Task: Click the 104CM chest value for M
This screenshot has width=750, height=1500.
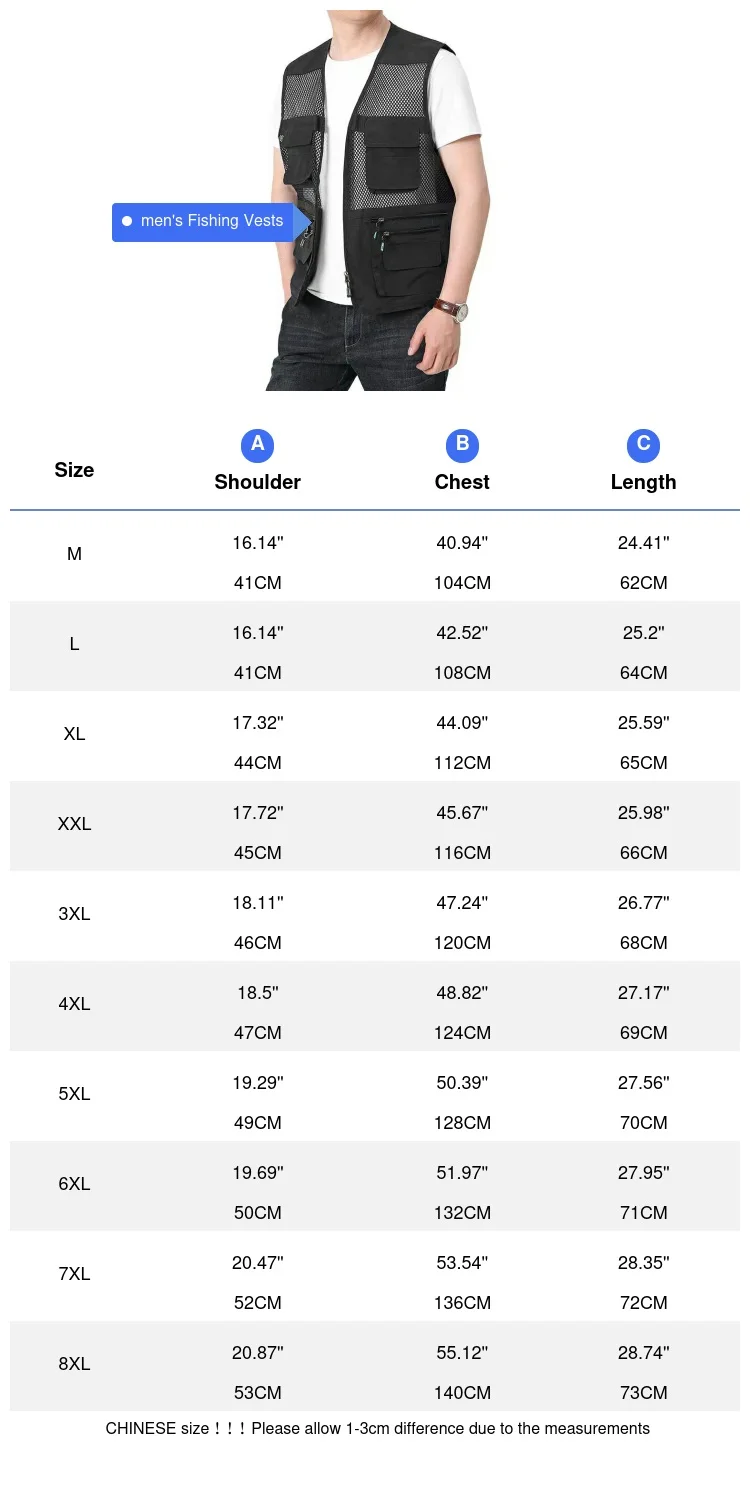Action: pos(462,583)
